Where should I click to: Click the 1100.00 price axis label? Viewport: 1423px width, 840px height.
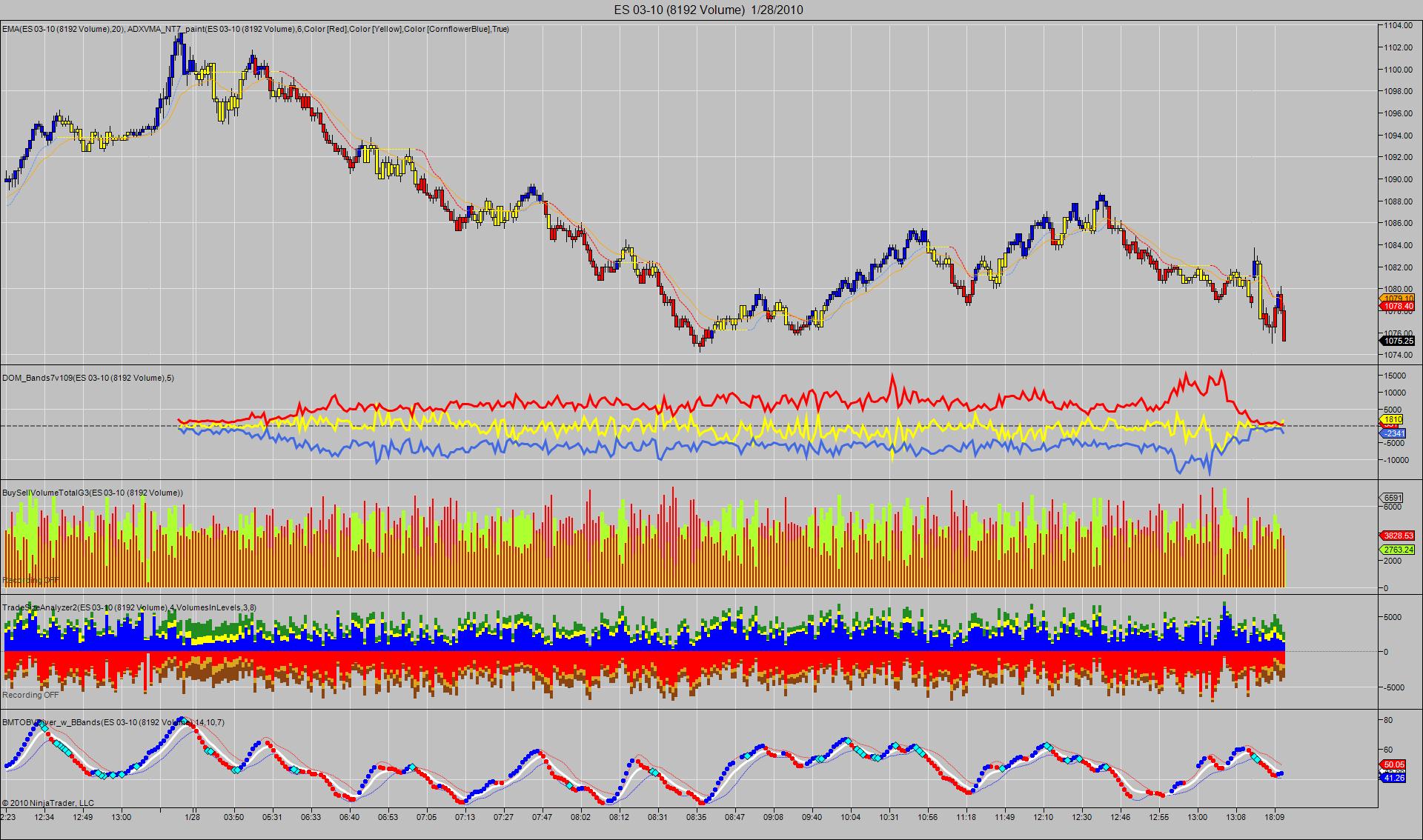point(1397,70)
